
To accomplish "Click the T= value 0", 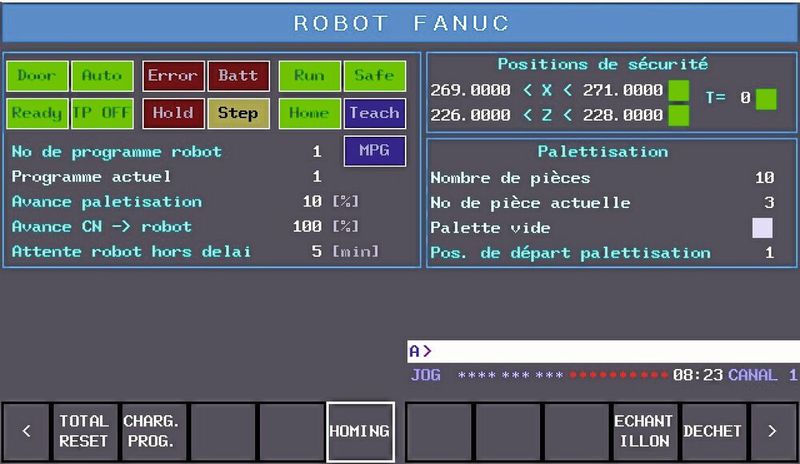I will pos(745,97).
